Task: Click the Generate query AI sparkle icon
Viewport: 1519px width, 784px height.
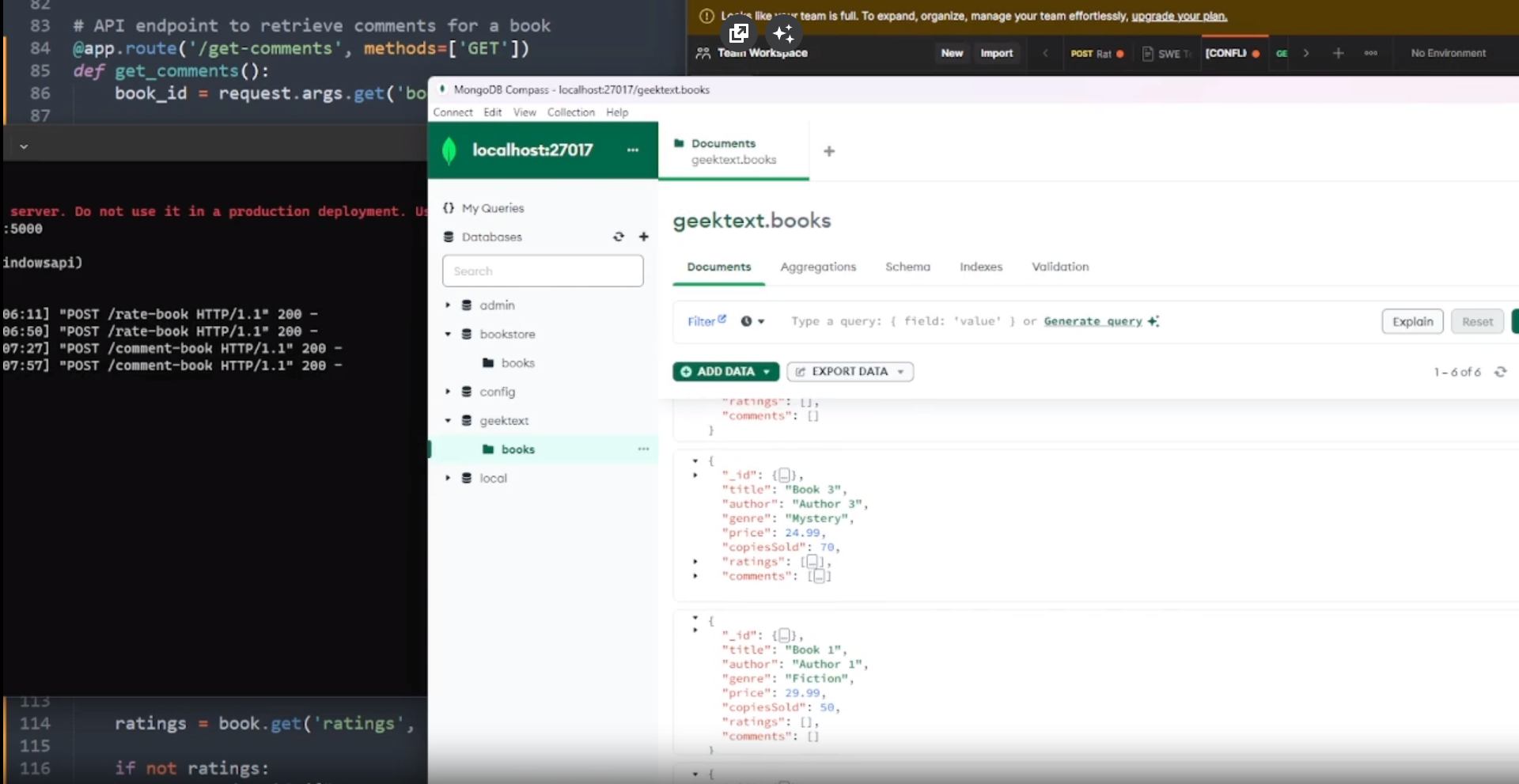Action: [1153, 321]
